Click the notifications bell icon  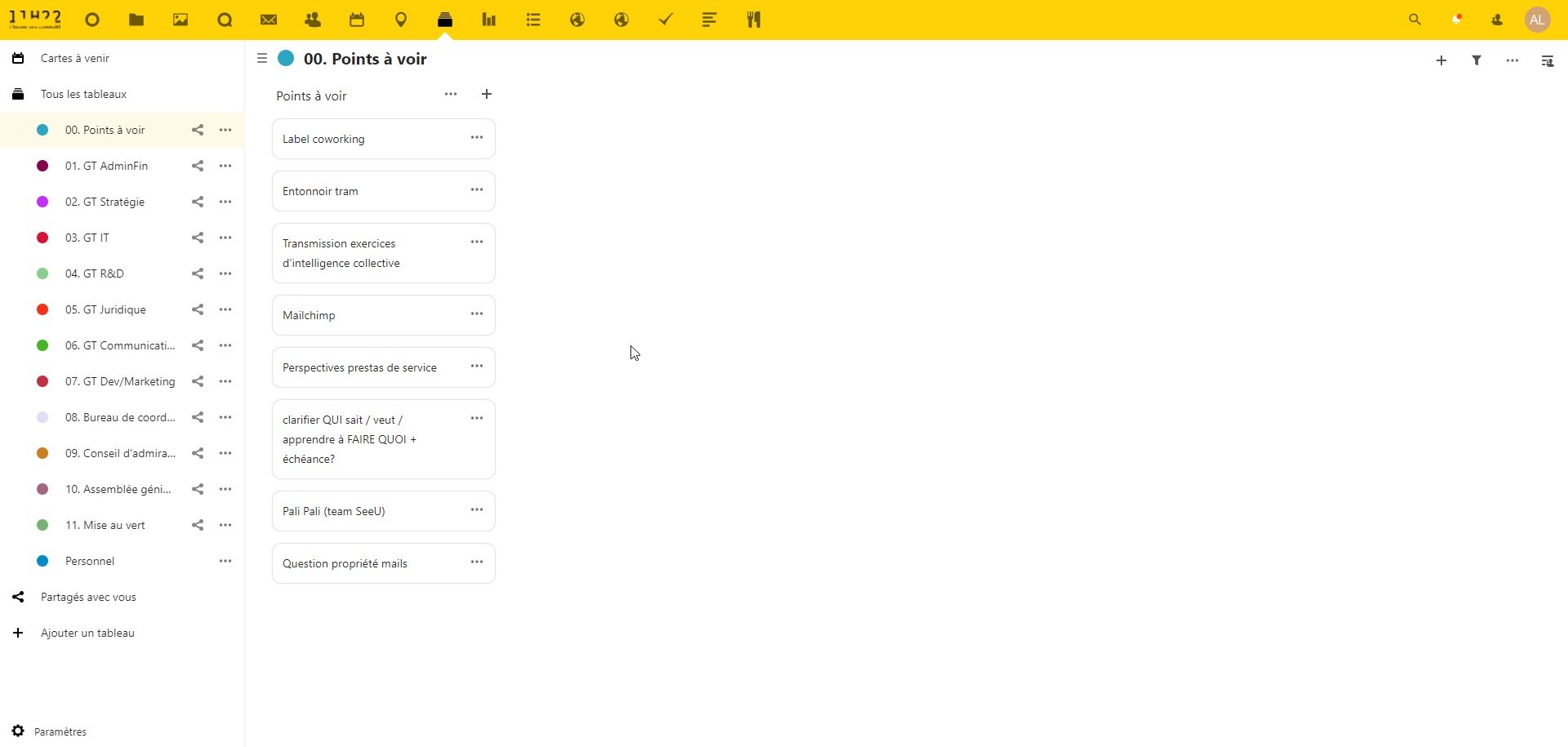[x=1456, y=20]
